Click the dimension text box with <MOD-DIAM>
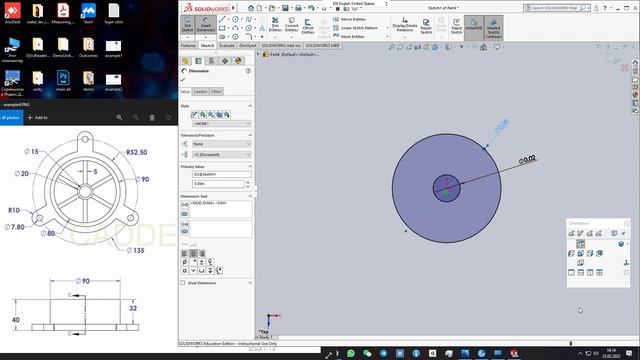Viewport: 640px width, 360px height. [221, 209]
